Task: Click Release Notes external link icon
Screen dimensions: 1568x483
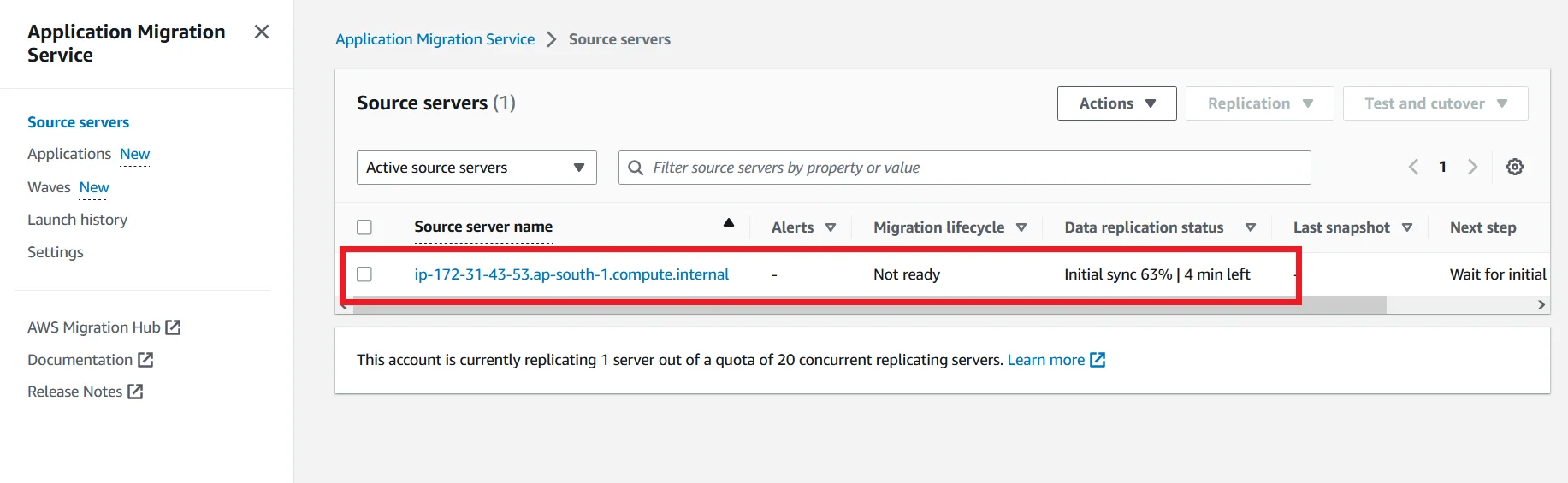Action: click(x=135, y=392)
